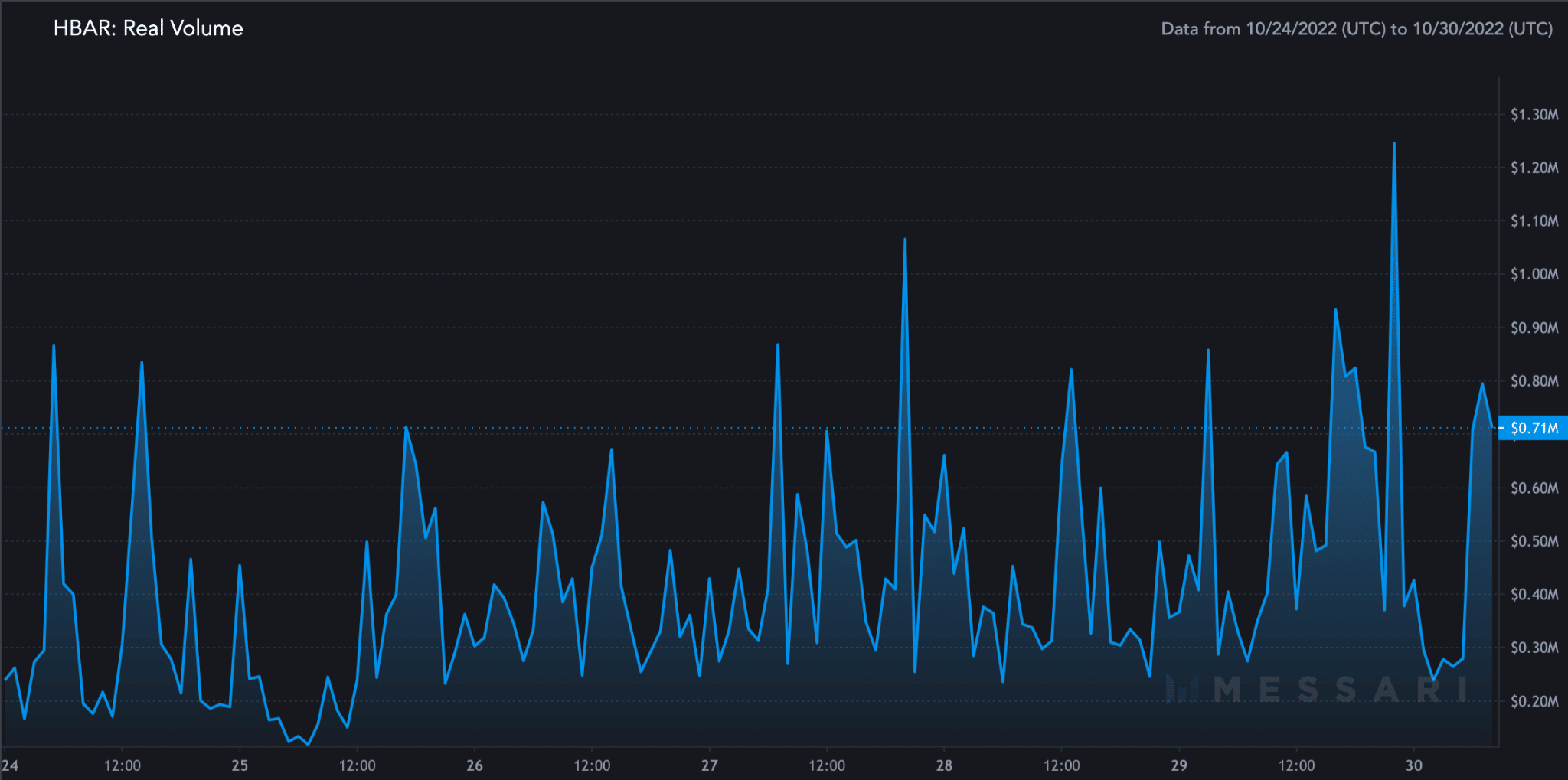Click the $0.20M y-axis label
1568x780 pixels.
(1534, 701)
